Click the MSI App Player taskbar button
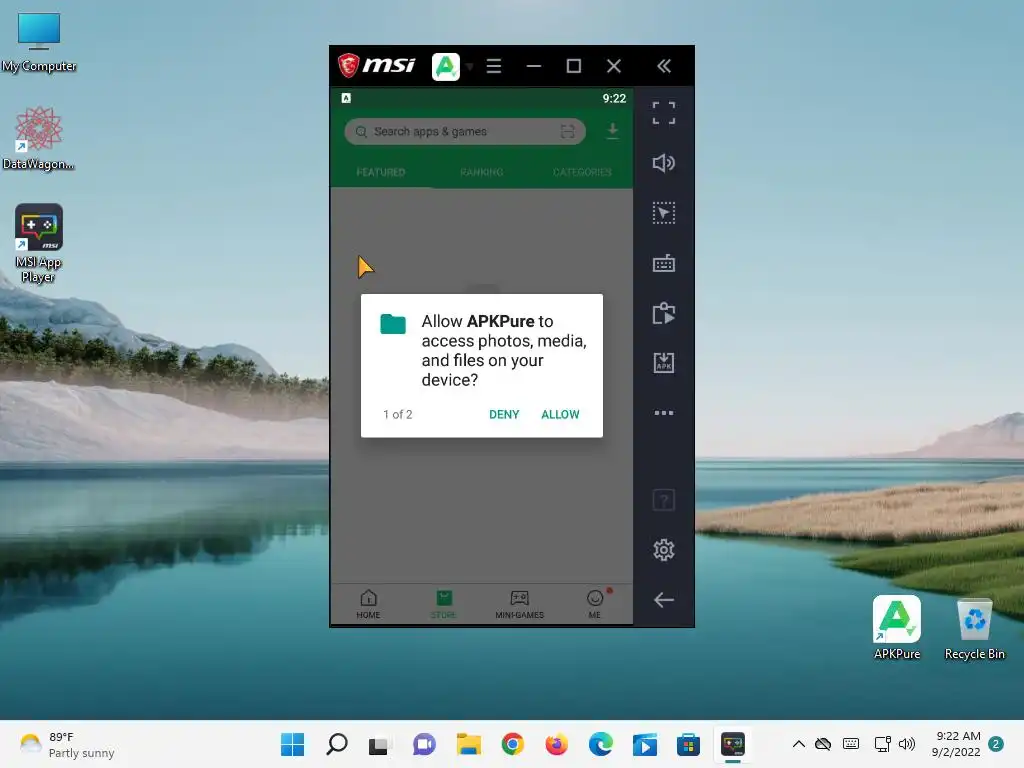Viewport: 1024px width, 768px height. coord(733,744)
